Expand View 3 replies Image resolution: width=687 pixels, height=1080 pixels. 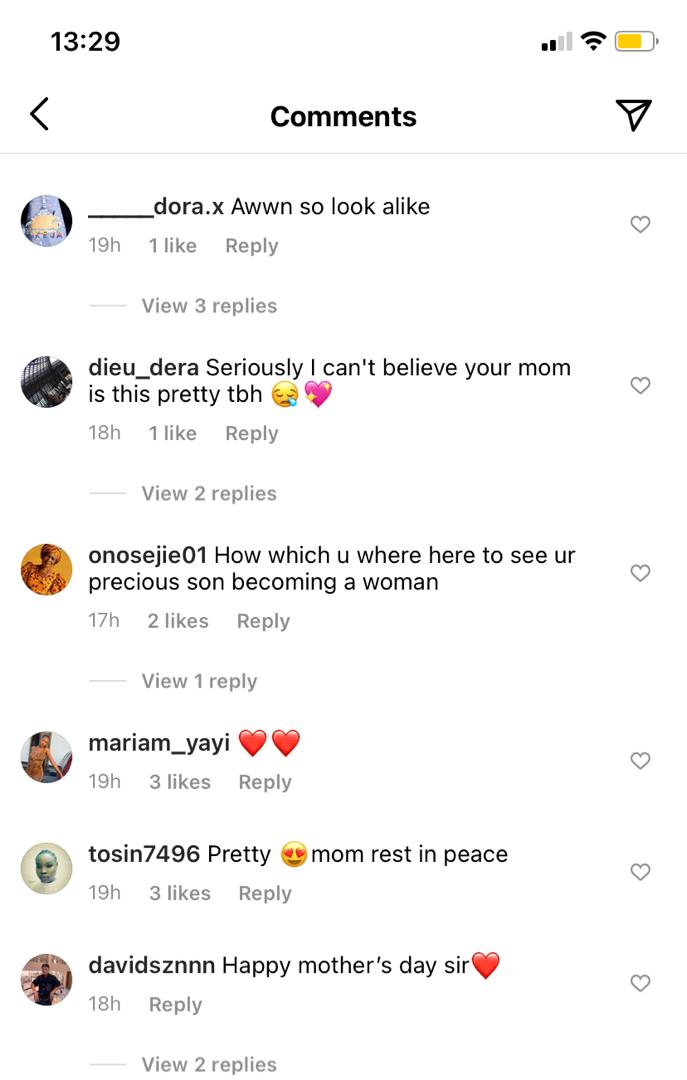(209, 306)
